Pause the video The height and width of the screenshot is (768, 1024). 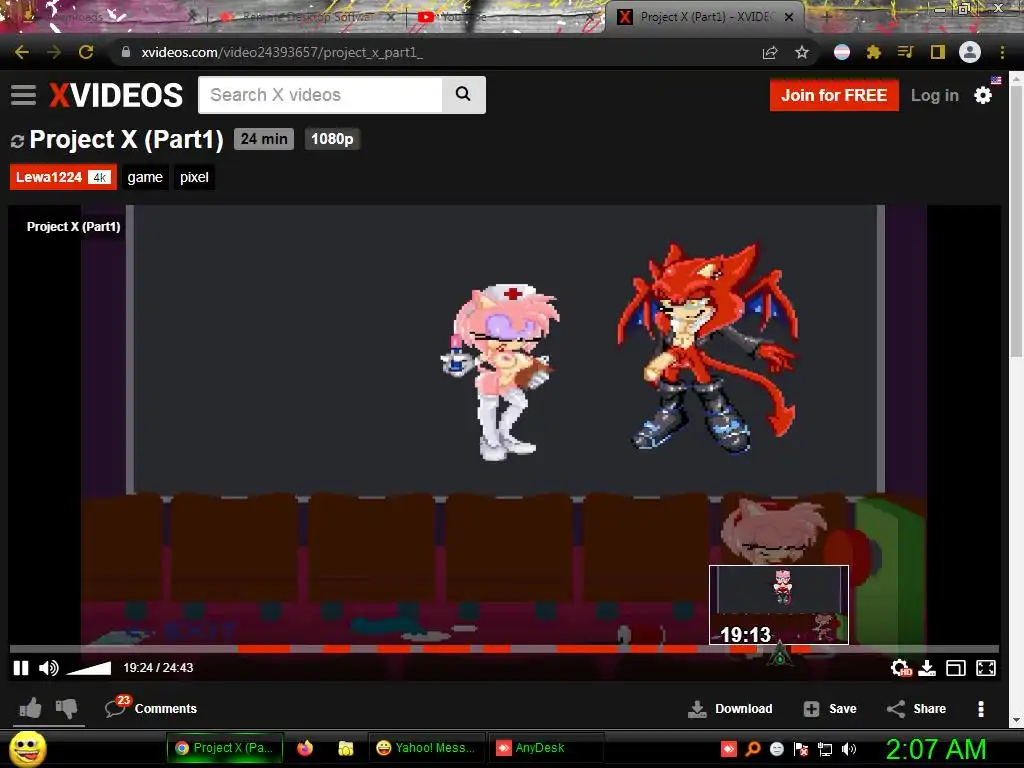21,667
